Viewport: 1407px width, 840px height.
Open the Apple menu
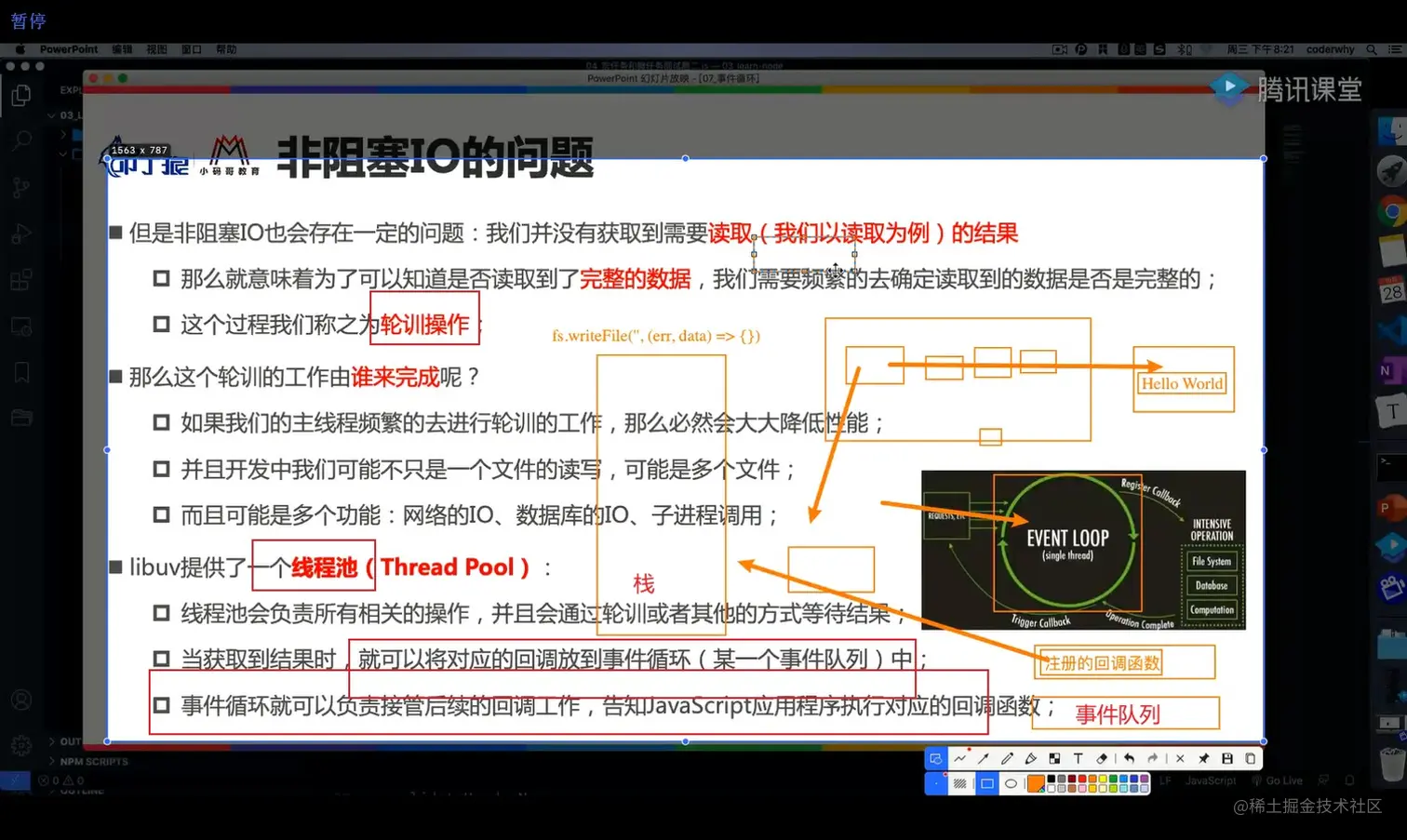pos(20,49)
